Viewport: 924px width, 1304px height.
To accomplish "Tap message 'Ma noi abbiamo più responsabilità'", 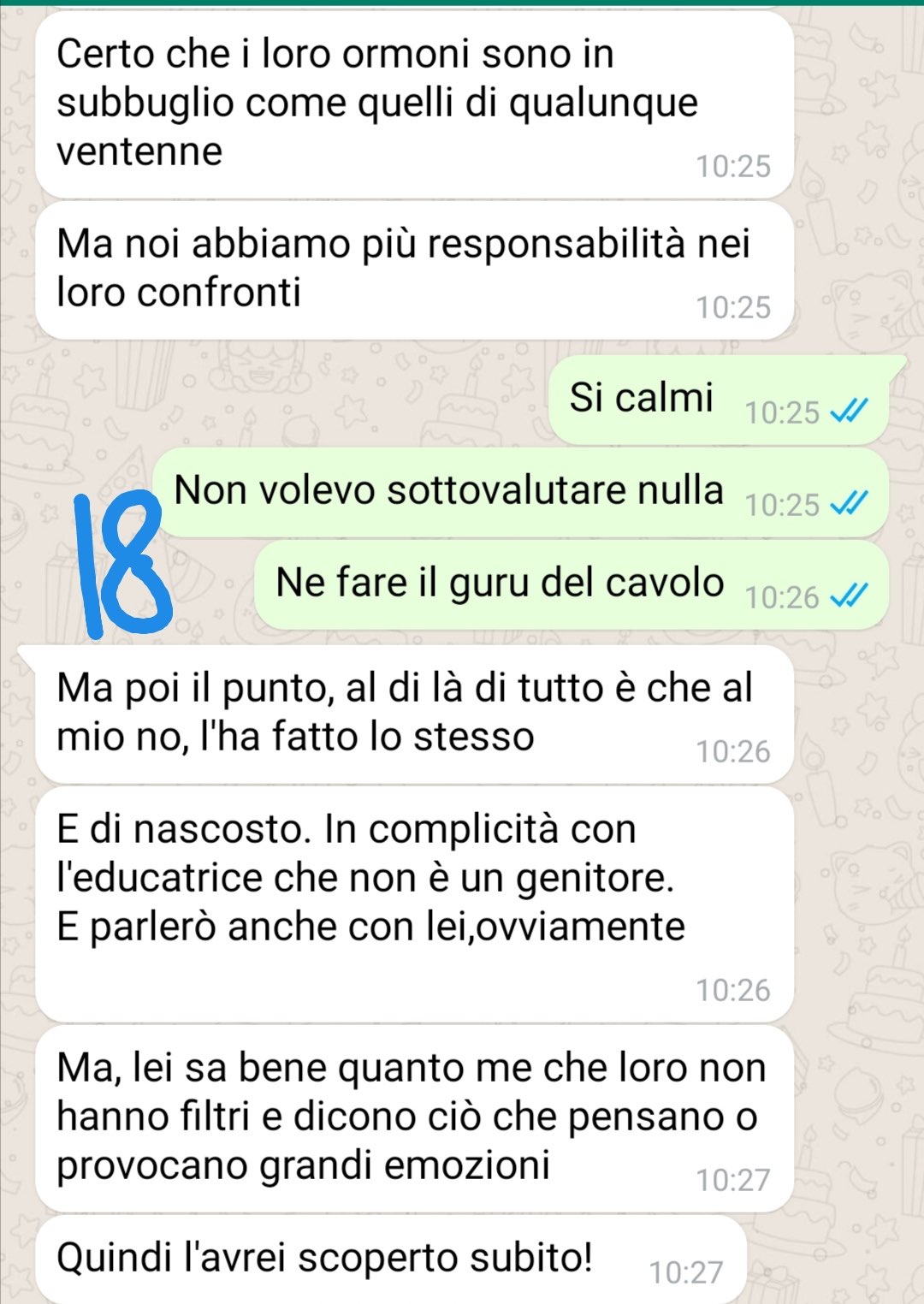I will pyautogui.click(x=414, y=270).
